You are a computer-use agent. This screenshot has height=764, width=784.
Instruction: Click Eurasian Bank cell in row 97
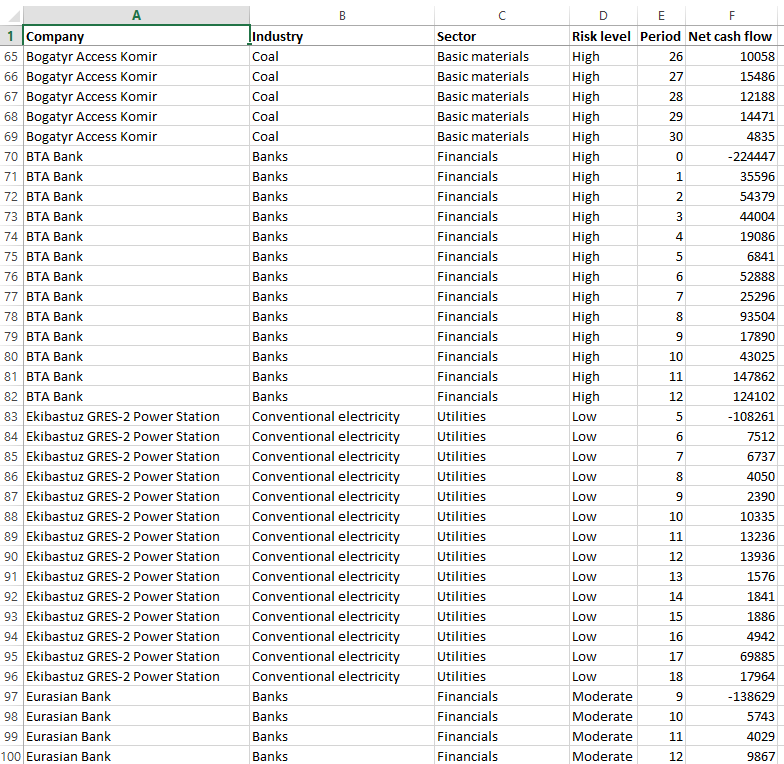point(136,696)
